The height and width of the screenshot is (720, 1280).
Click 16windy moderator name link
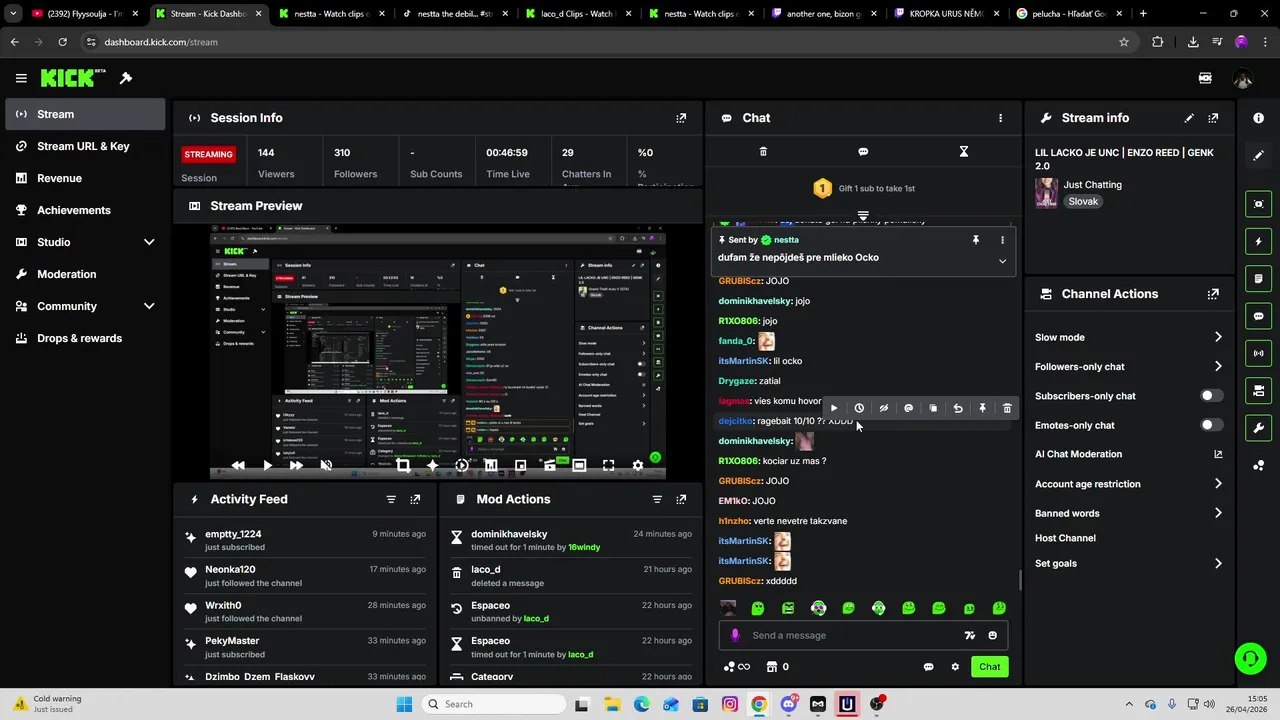pyautogui.click(x=584, y=547)
